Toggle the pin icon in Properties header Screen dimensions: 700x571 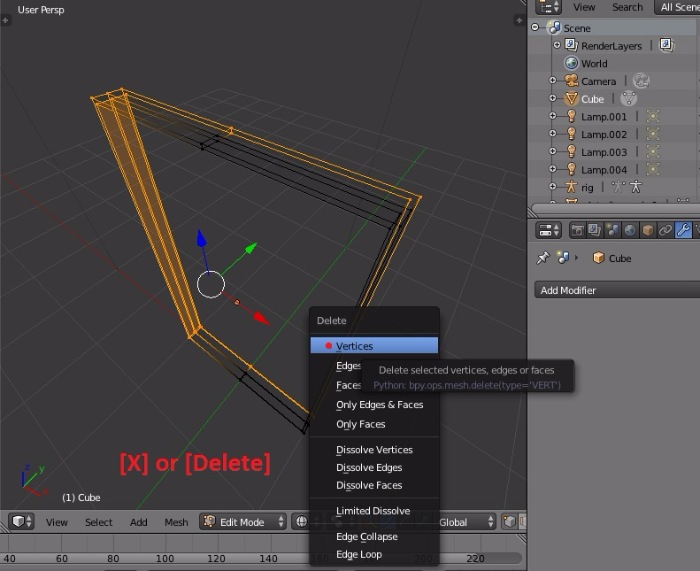point(543,258)
